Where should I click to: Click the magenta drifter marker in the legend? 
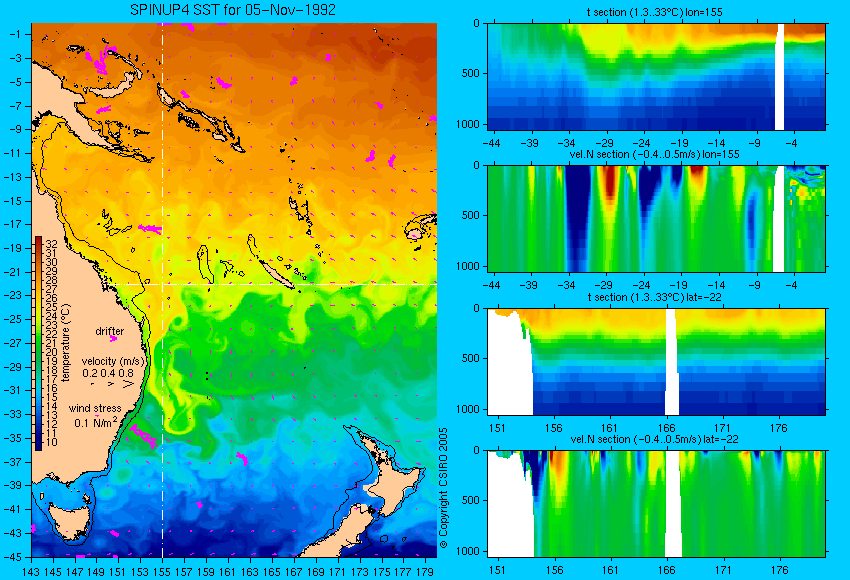(x=113, y=338)
